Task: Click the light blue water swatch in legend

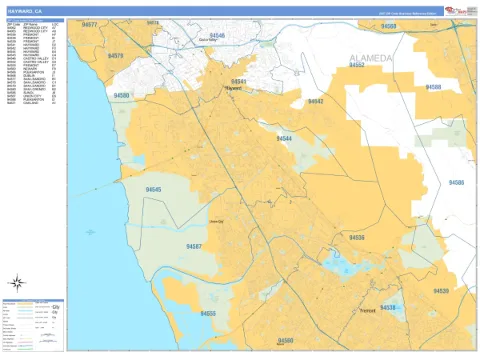Action: (x=25, y=311)
